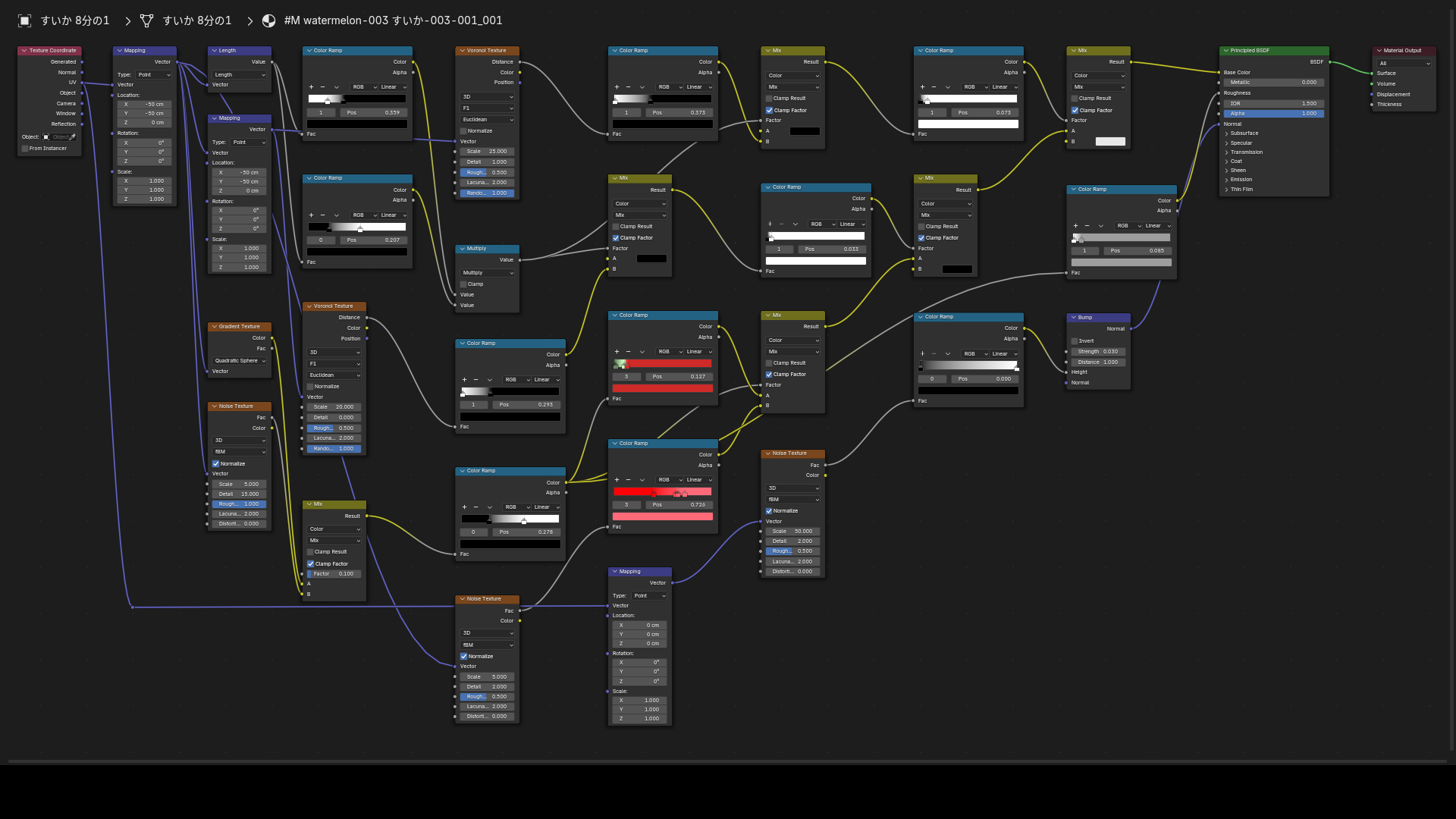Remove a stop in Color Ramp with Pos 0.293
The width and height of the screenshot is (1456, 819).
[x=475, y=380]
